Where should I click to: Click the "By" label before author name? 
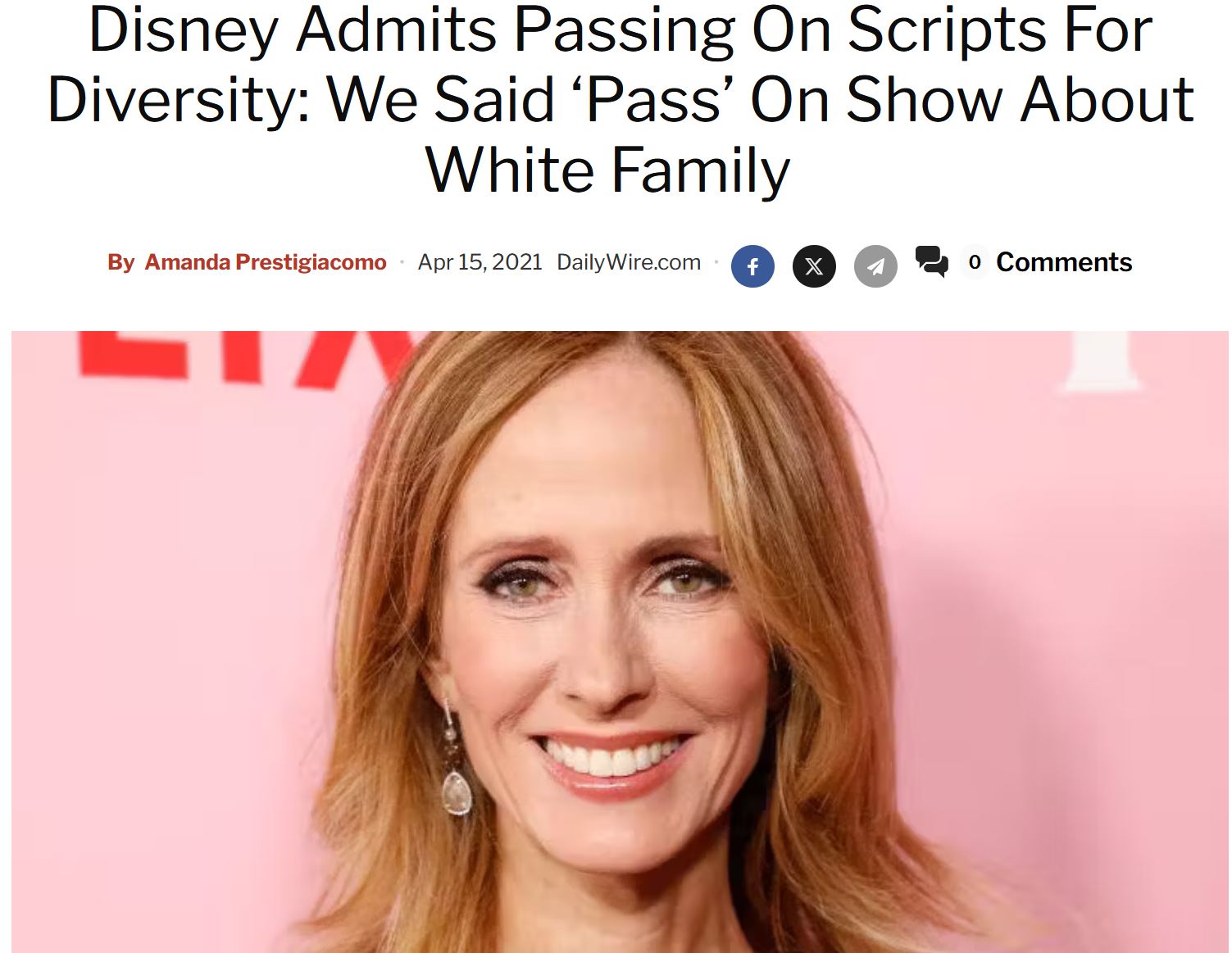(x=120, y=262)
